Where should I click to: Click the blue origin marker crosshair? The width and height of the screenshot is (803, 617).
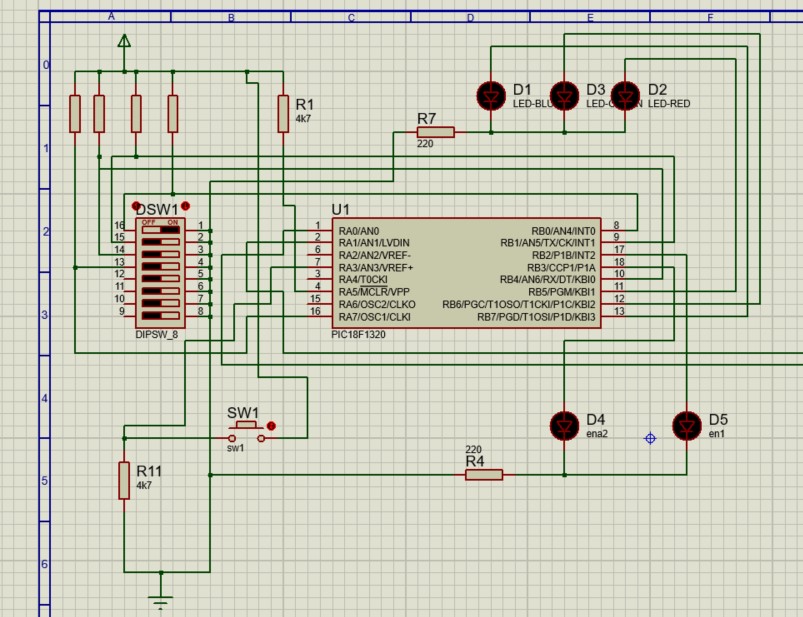point(651,438)
